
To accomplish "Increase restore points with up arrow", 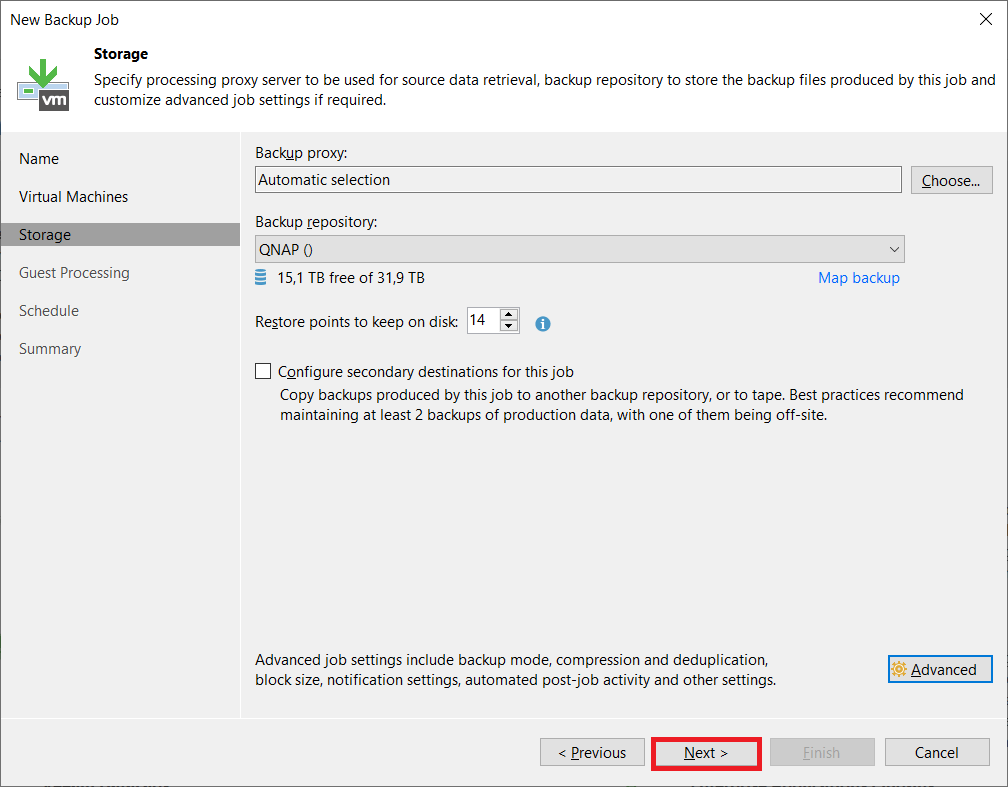I will pyautogui.click(x=509, y=315).
